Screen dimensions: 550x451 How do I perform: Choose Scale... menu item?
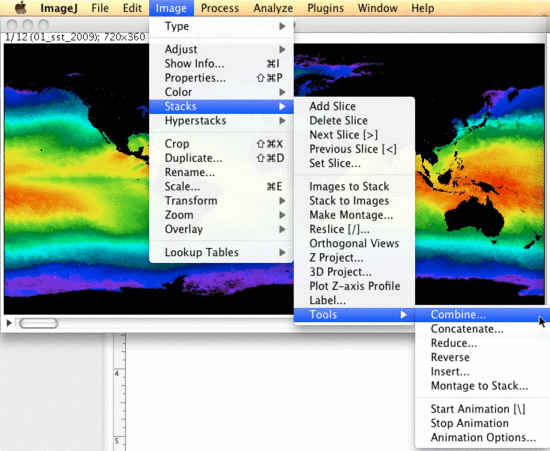tap(221, 187)
